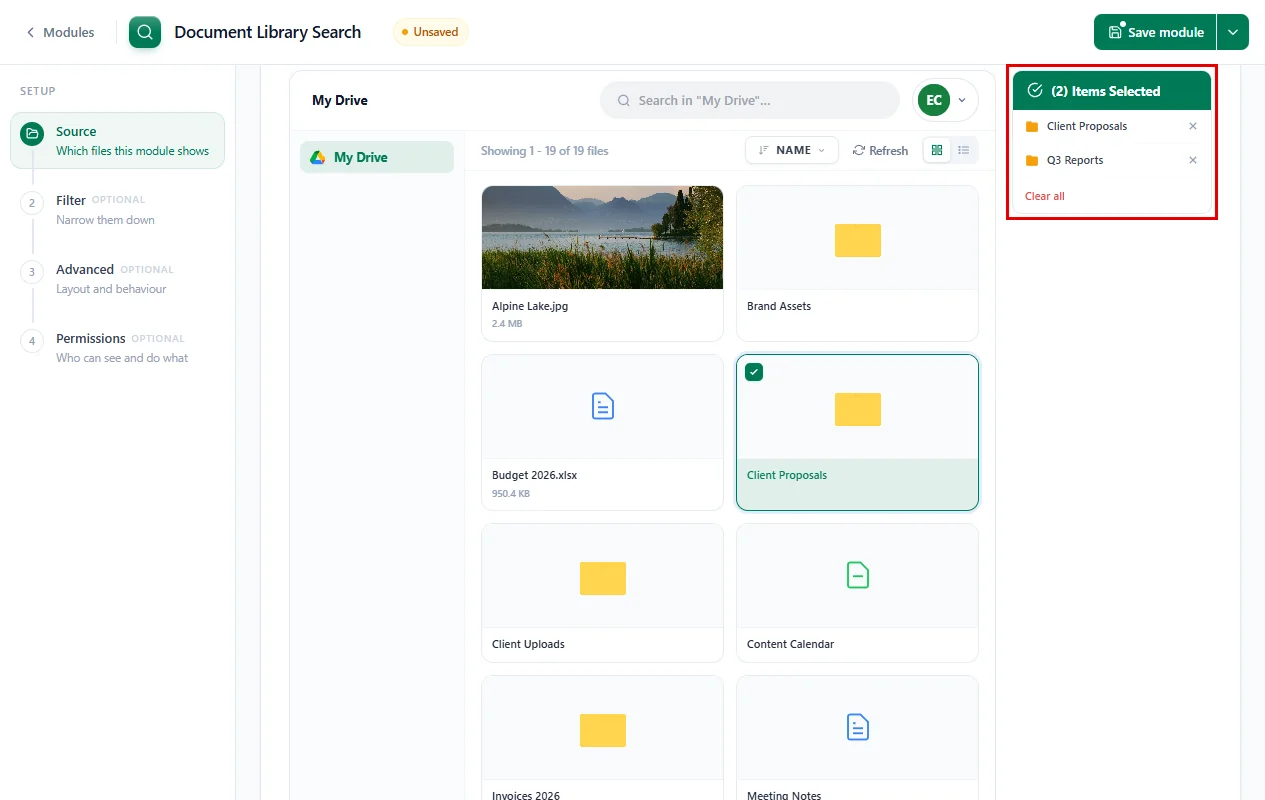Switch to list view
Viewport: 1265px width, 800px height.
pos(964,150)
